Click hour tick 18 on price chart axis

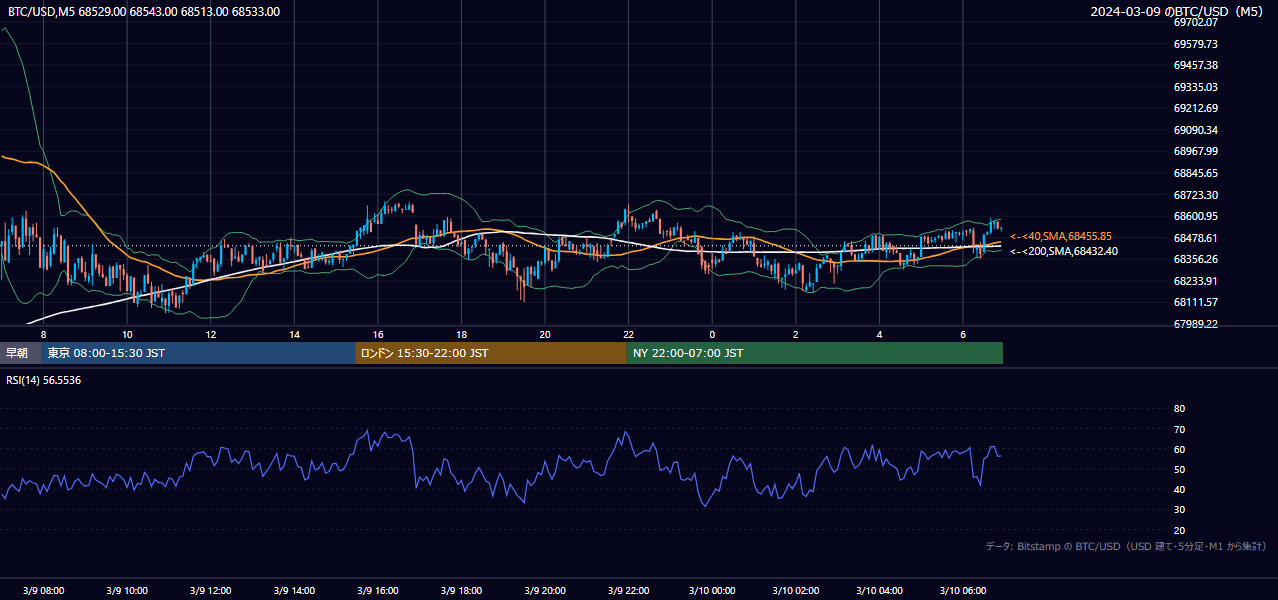[461, 334]
